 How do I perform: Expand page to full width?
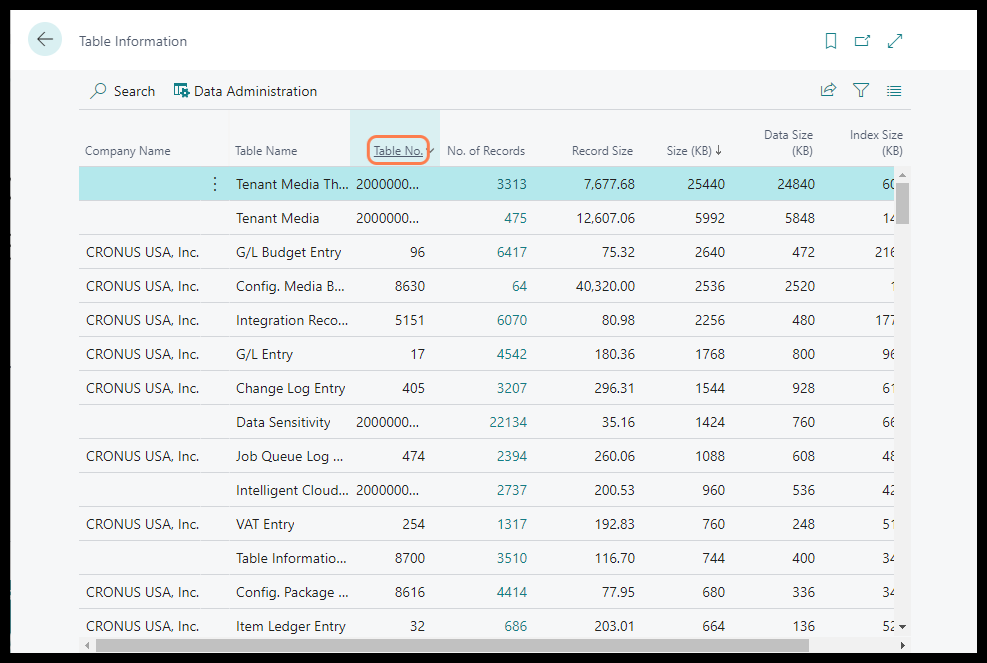895,41
